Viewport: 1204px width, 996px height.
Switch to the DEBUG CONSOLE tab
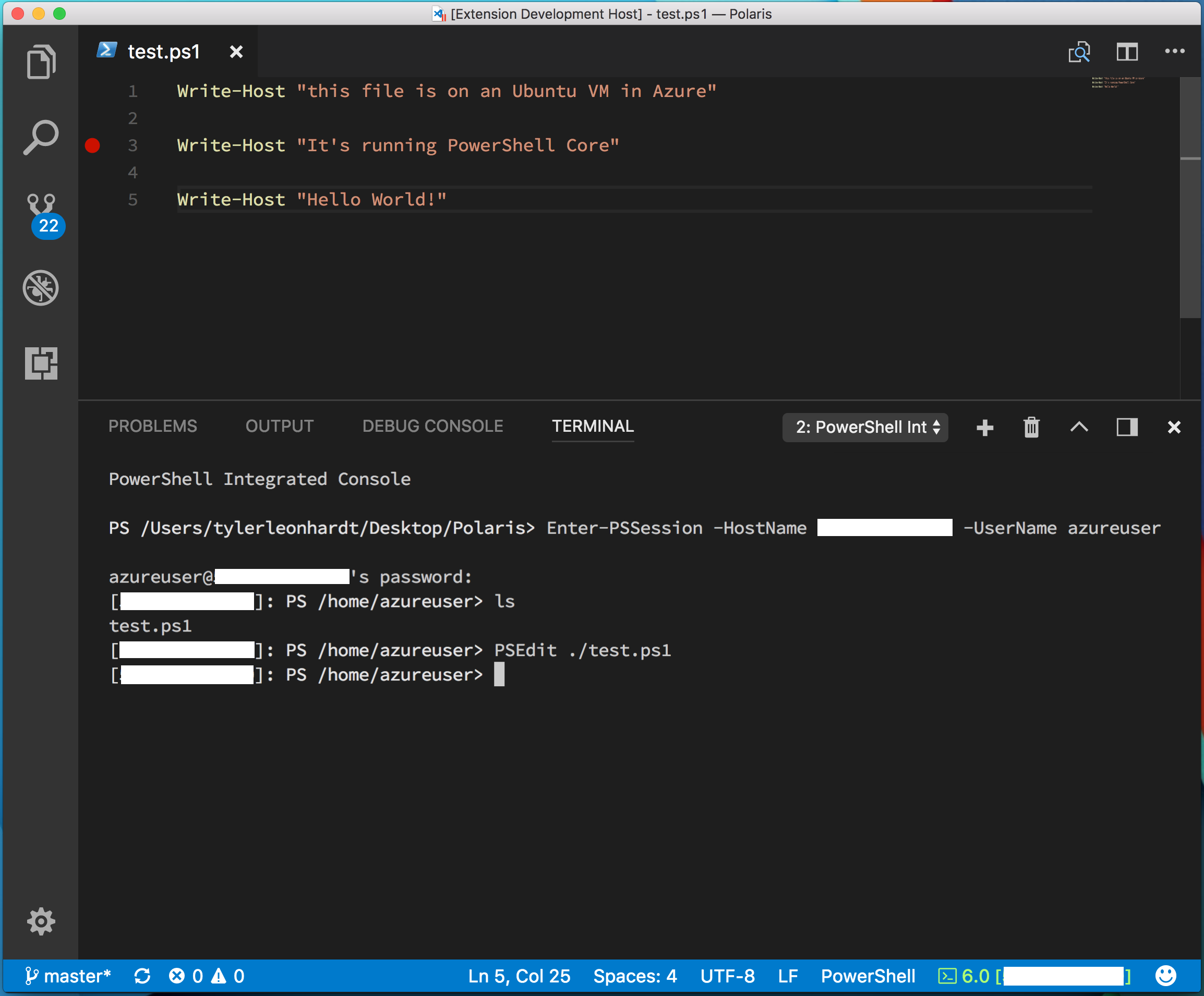[x=432, y=426]
